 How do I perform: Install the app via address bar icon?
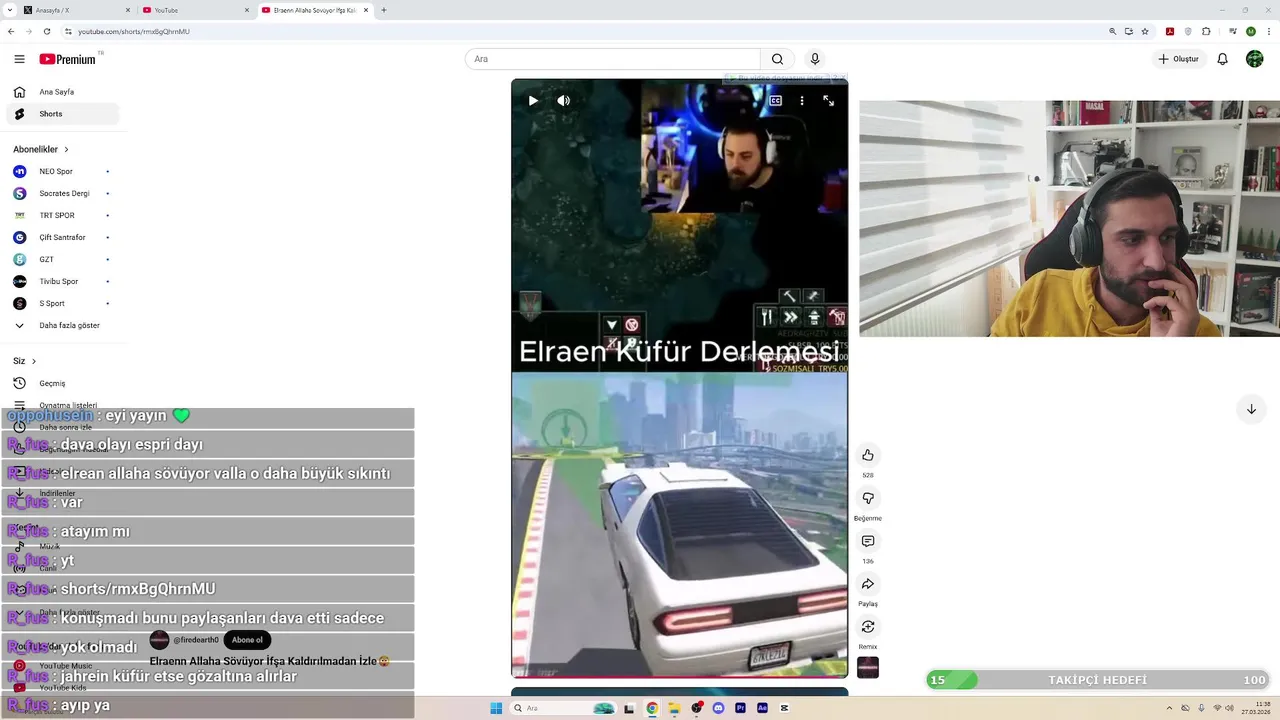[1129, 31]
